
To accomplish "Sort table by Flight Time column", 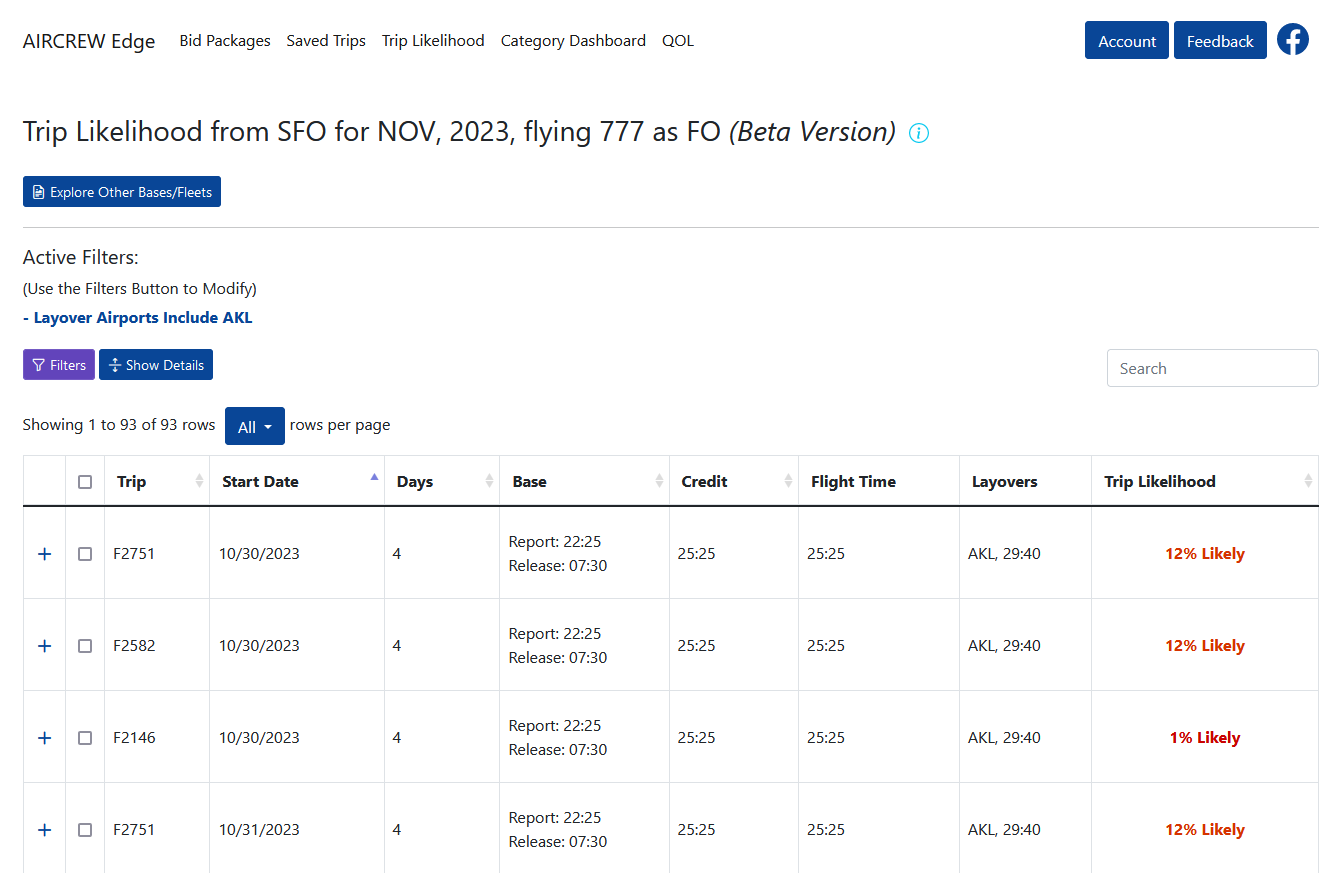I will pyautogui.click(x=879, y=482).
